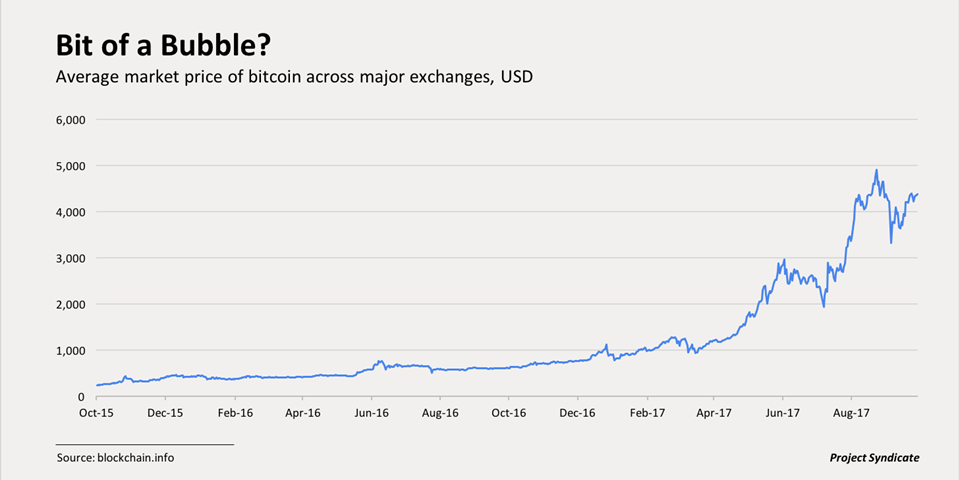This screenshot has width=960, height=480.
Task: Click the Apr-17 x-axis label
Action: (x=714, y=413)
